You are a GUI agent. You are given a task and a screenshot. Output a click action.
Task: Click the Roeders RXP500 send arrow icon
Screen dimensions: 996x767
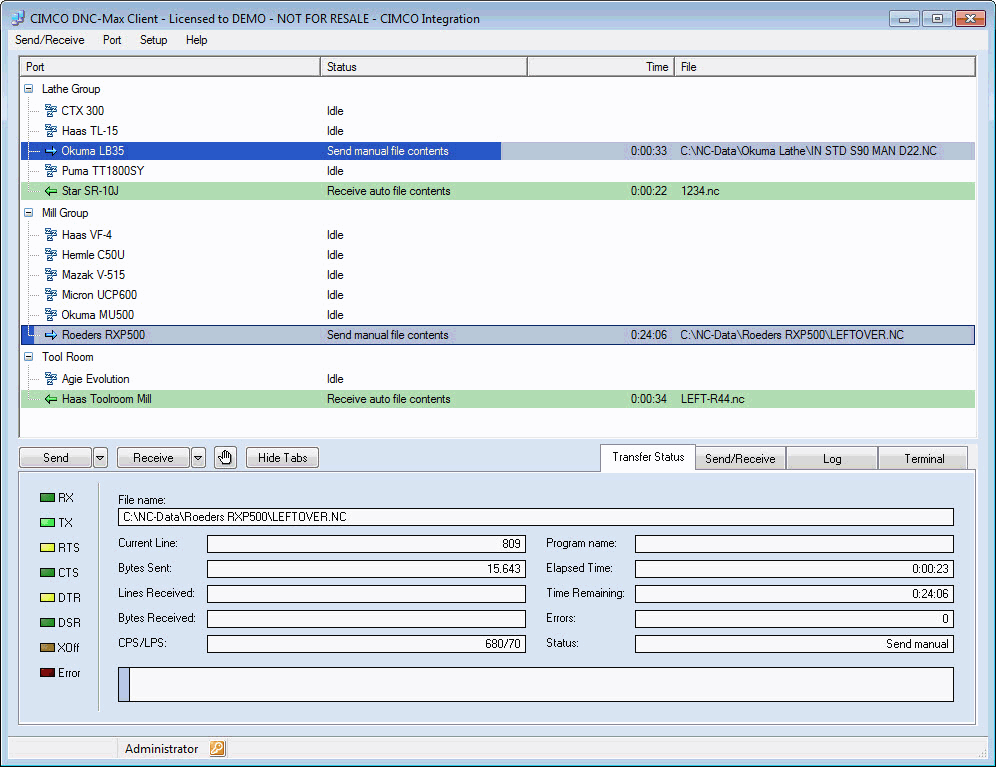pyautogui.click(x=51, y=335)
